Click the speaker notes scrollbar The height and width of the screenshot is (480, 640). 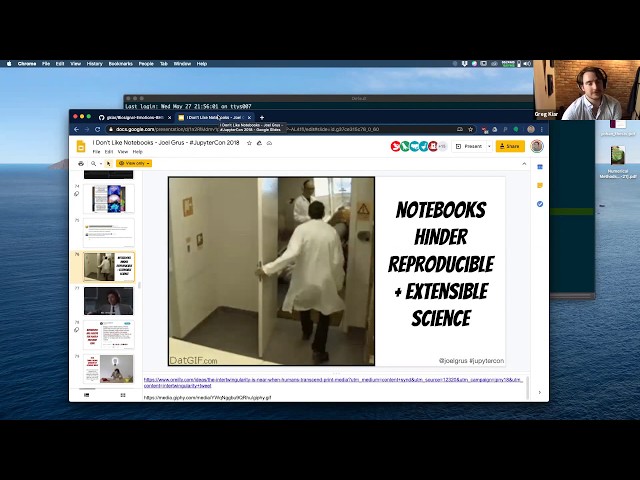coord(527,387)
